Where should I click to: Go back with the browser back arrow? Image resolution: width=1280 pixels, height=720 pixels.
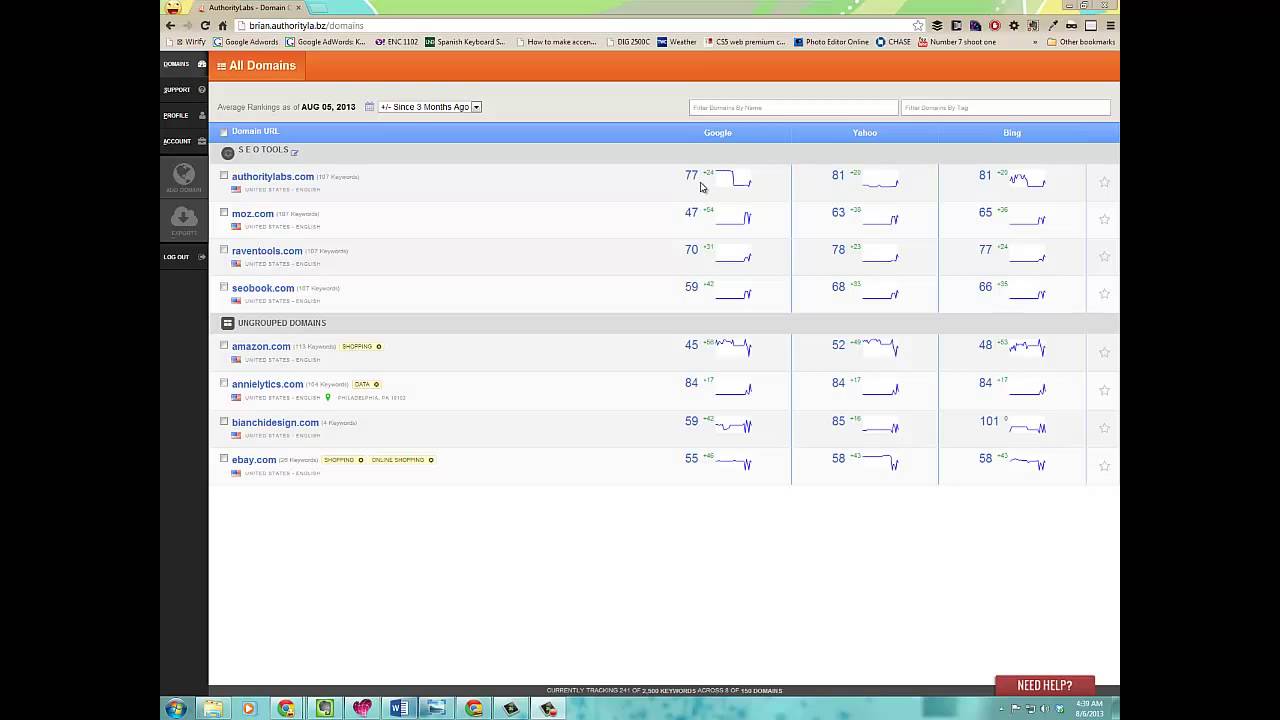pyautogui.click(x=170, y=25)
